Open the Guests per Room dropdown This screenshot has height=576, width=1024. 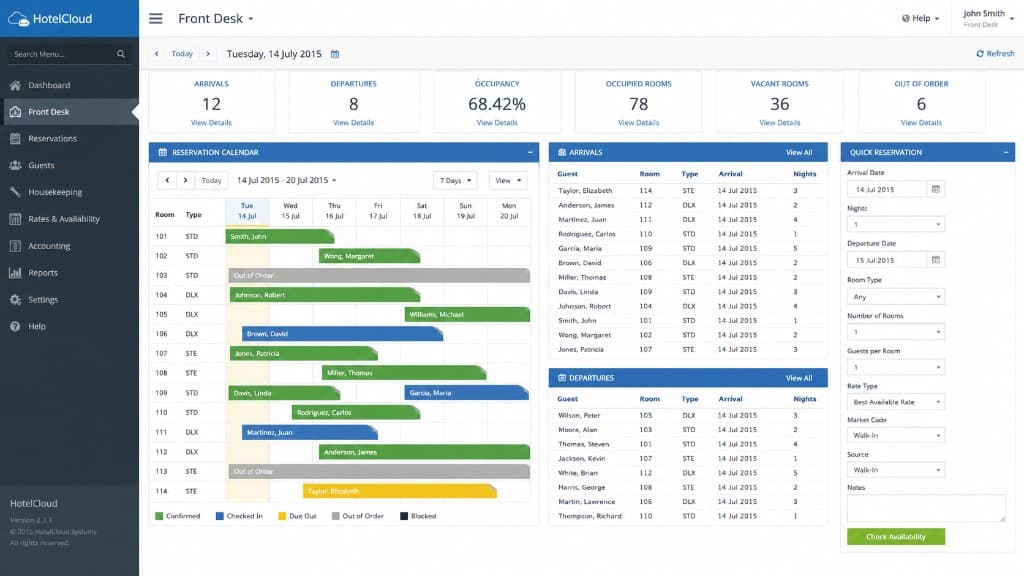896,367
